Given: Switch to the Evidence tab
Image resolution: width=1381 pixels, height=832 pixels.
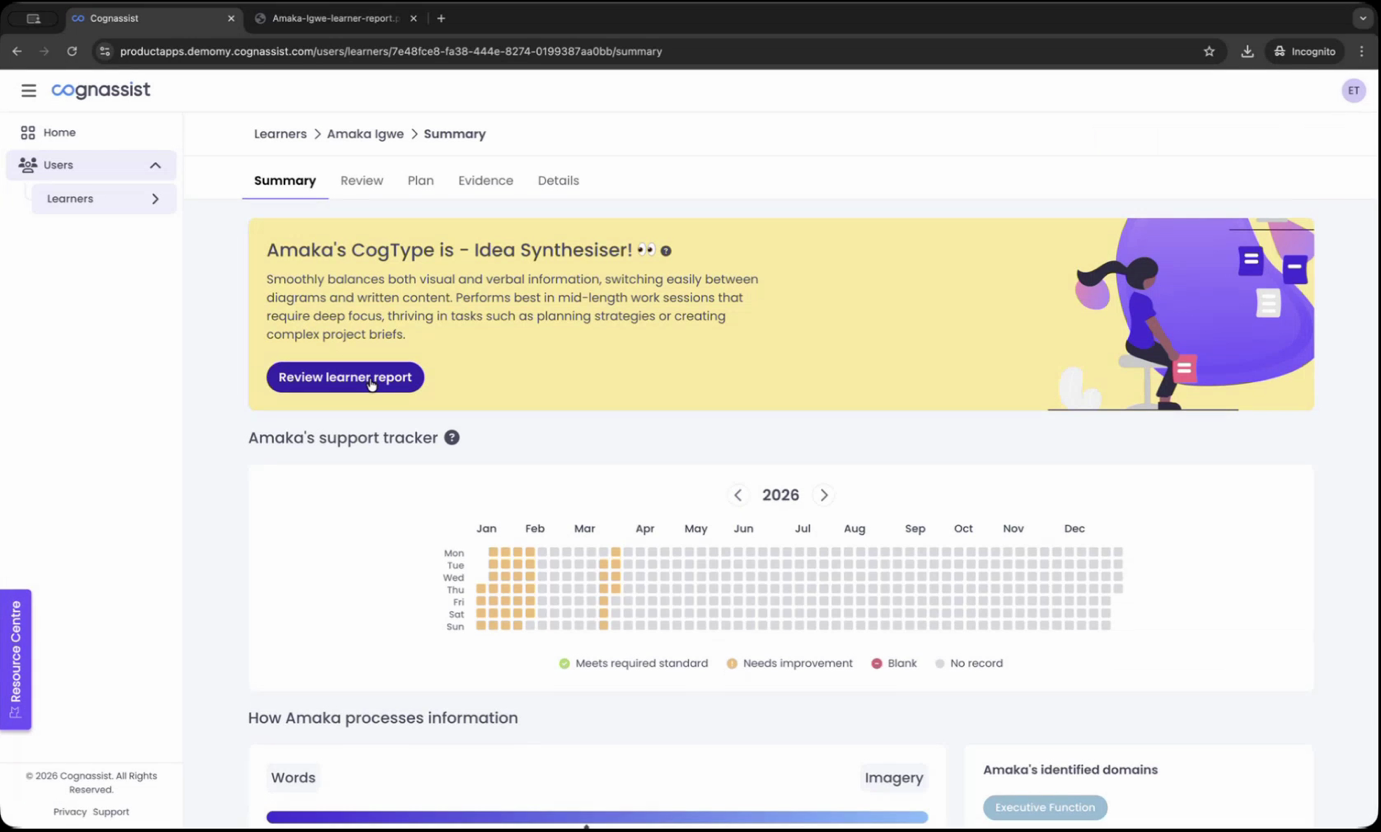Looking at the screenshot, I should coord(485,180).
